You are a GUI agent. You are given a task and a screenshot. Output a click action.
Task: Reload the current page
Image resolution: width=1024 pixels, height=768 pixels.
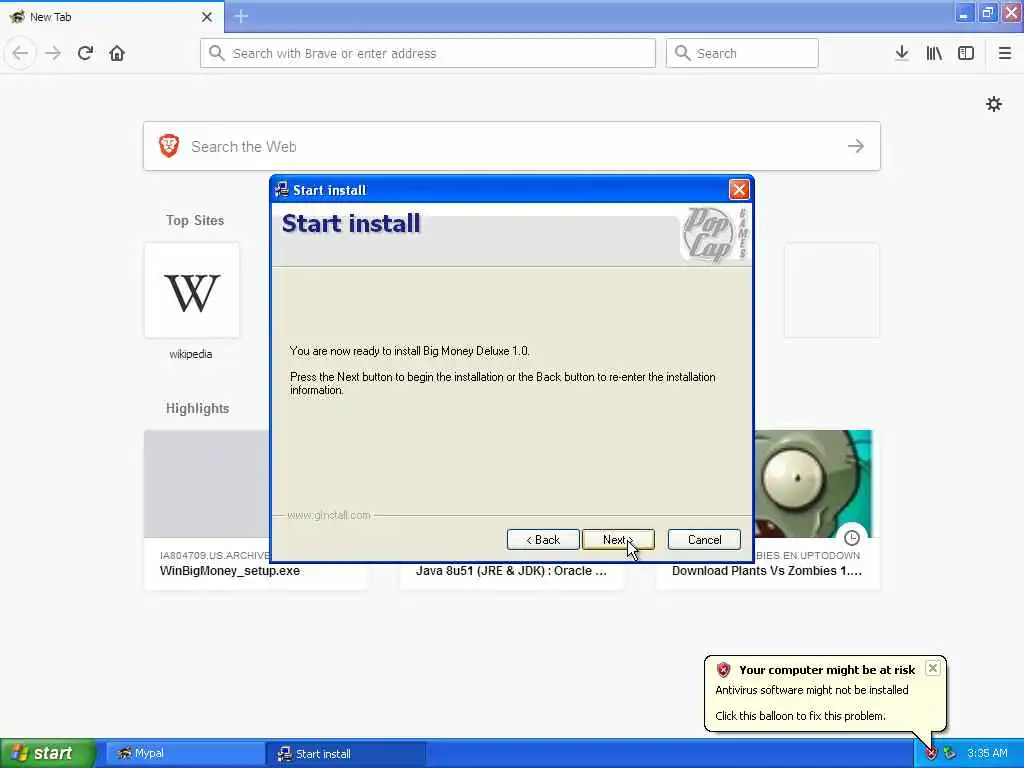[85, 53]
